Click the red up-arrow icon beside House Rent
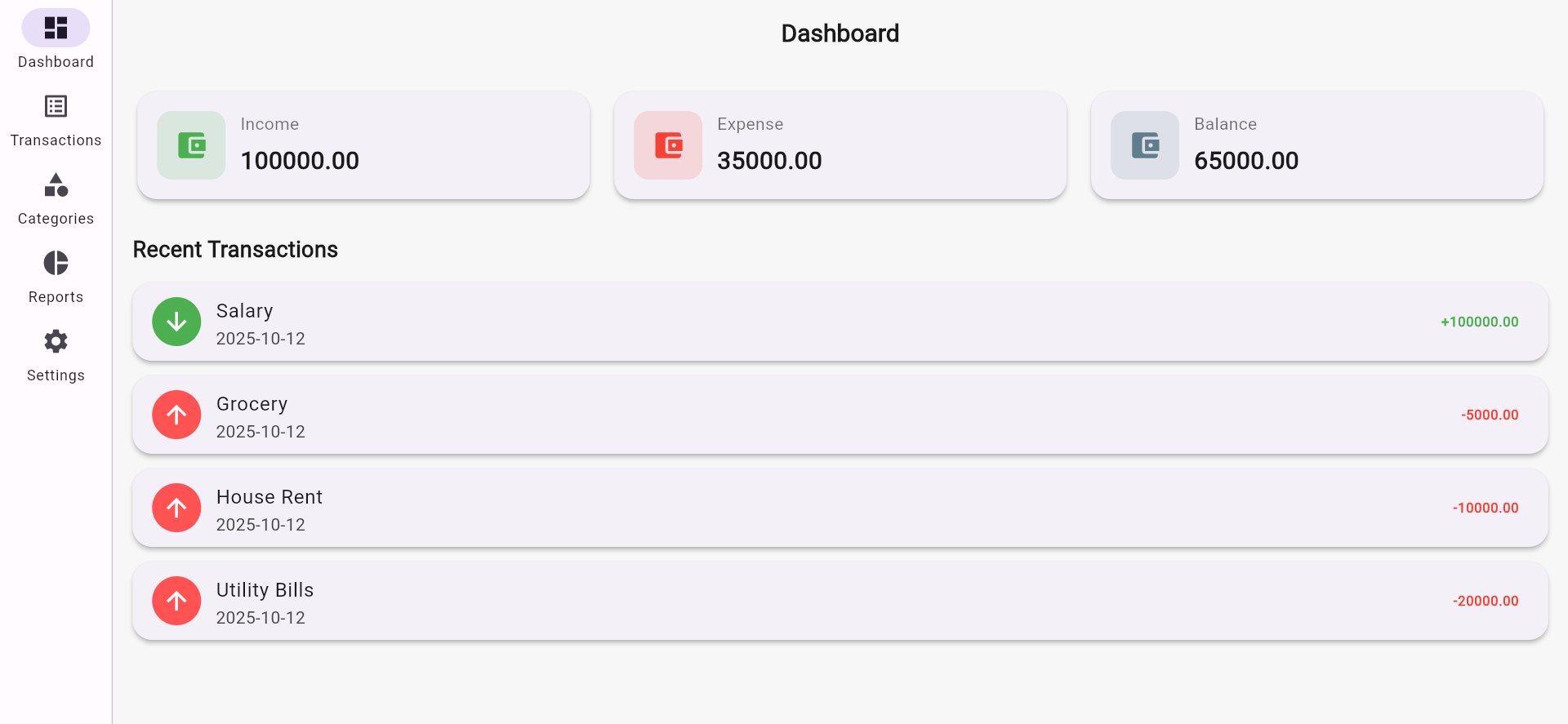The image size is (1568, 724). (176, 508)
